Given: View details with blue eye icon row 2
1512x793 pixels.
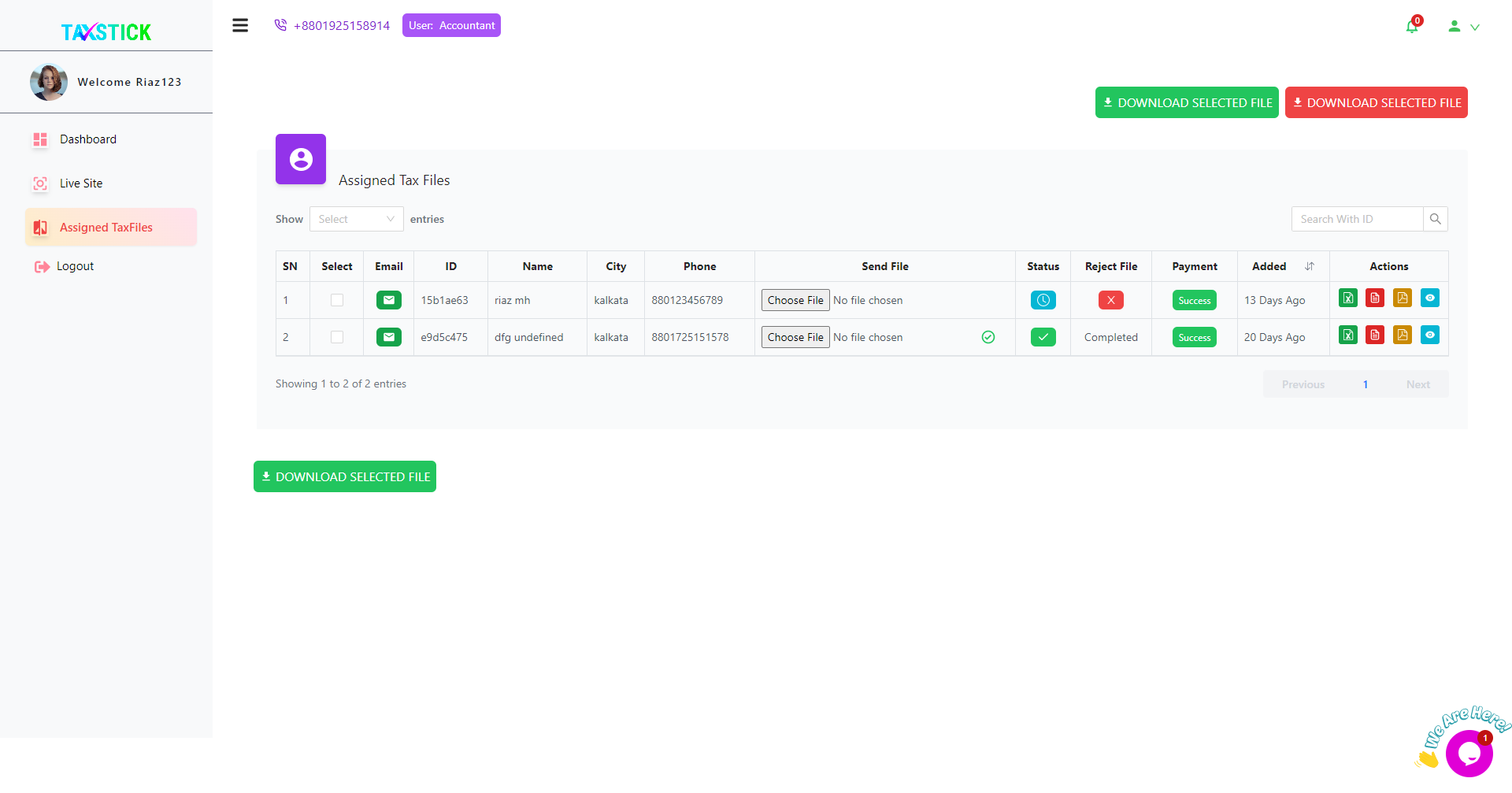Looking at the screenshot, I should tap(1430, 335).
